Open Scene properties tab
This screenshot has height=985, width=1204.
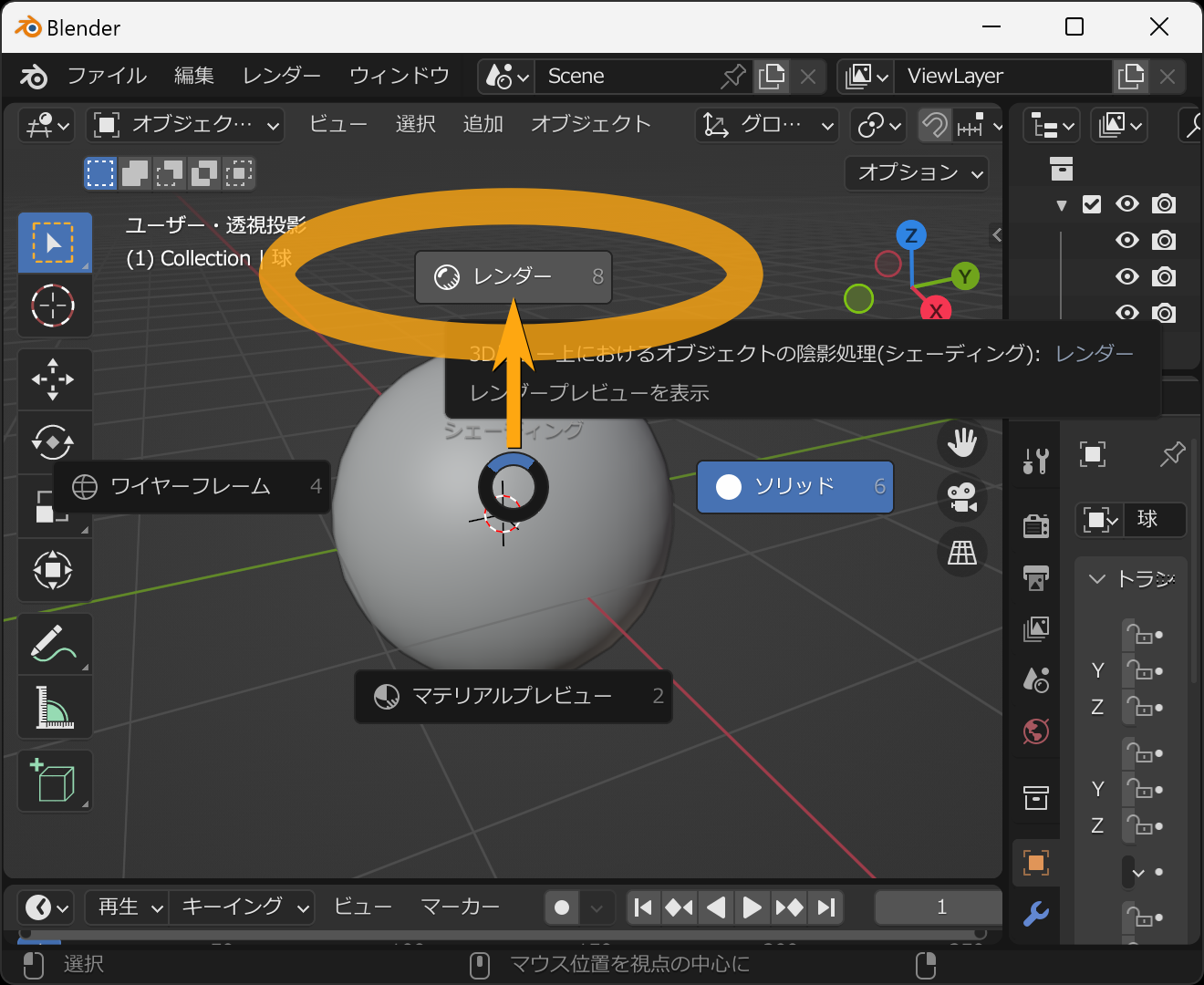[x=1036, y=679]
